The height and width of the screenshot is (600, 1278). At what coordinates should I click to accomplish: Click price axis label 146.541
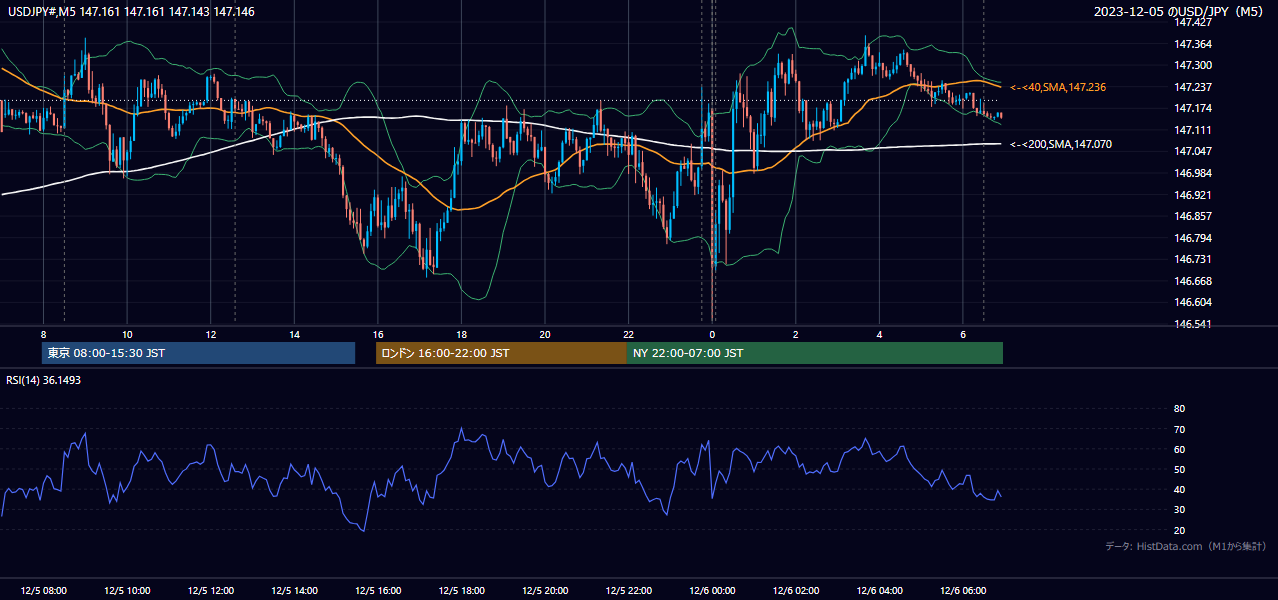pyautogui.click(x=1193, y=324)
